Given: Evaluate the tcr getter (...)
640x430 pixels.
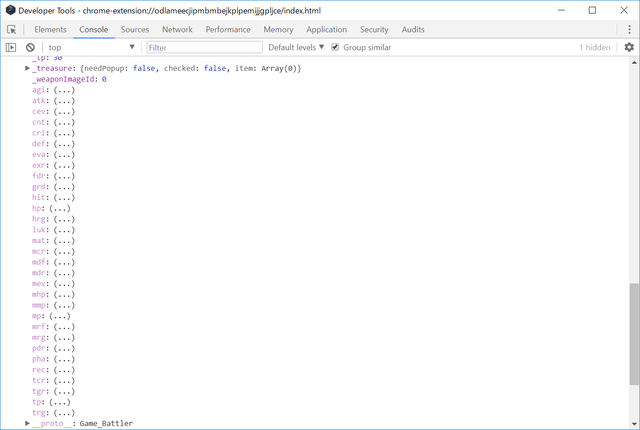Looking at the screenshot, I should pos(64,381).
